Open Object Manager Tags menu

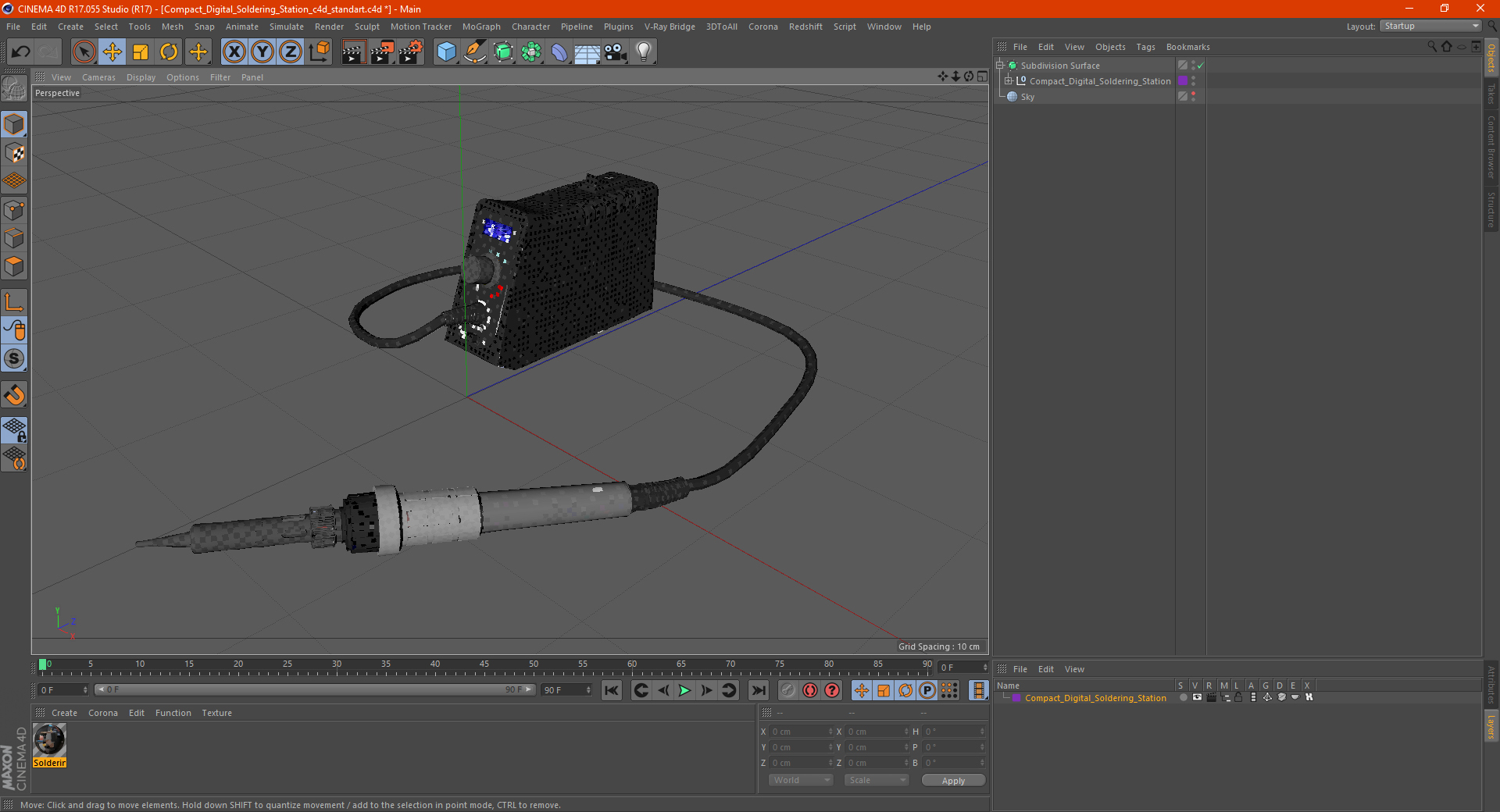click(x=1145, y=47)
